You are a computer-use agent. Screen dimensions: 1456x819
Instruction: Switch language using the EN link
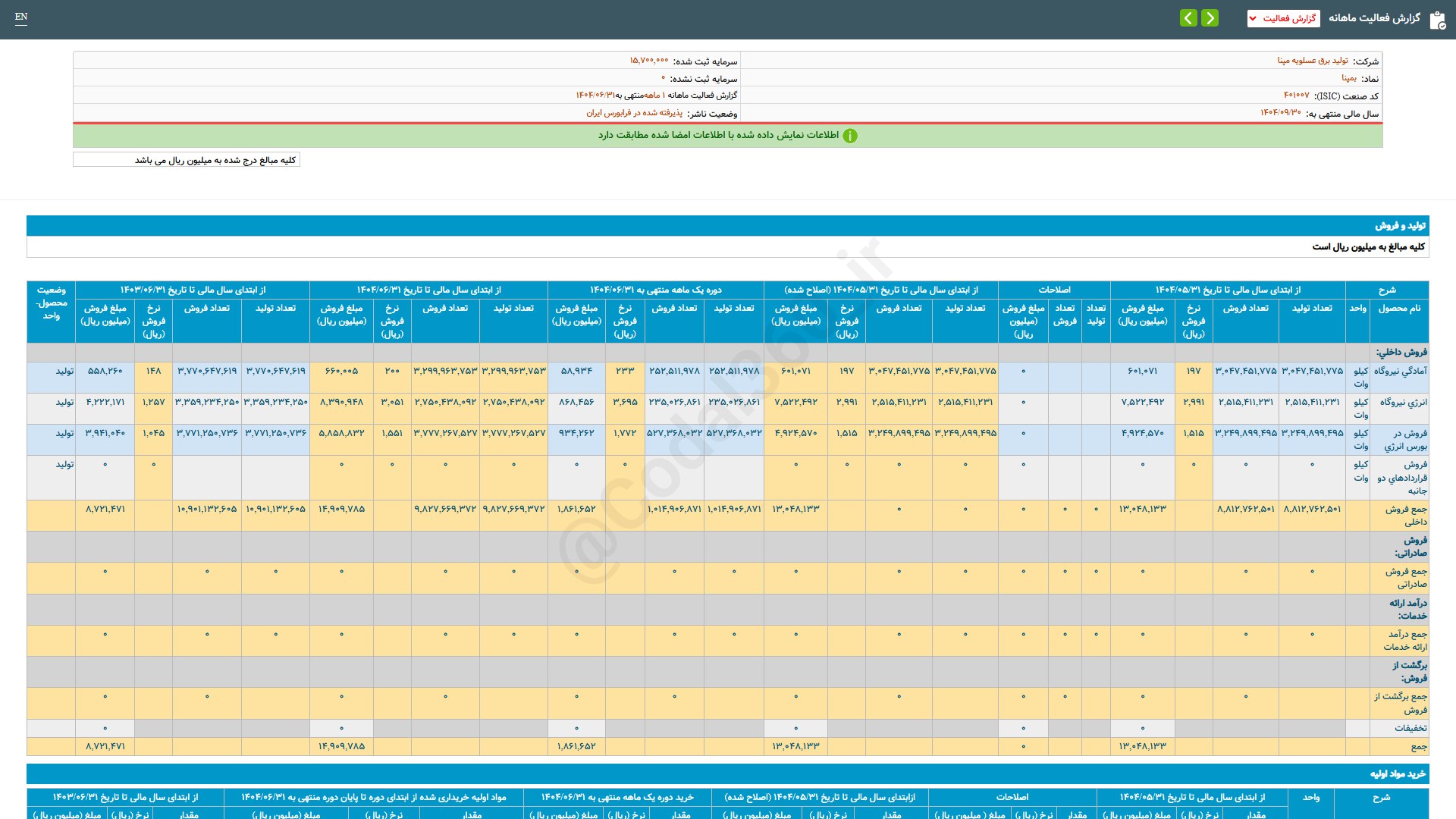tap(21, 17)
